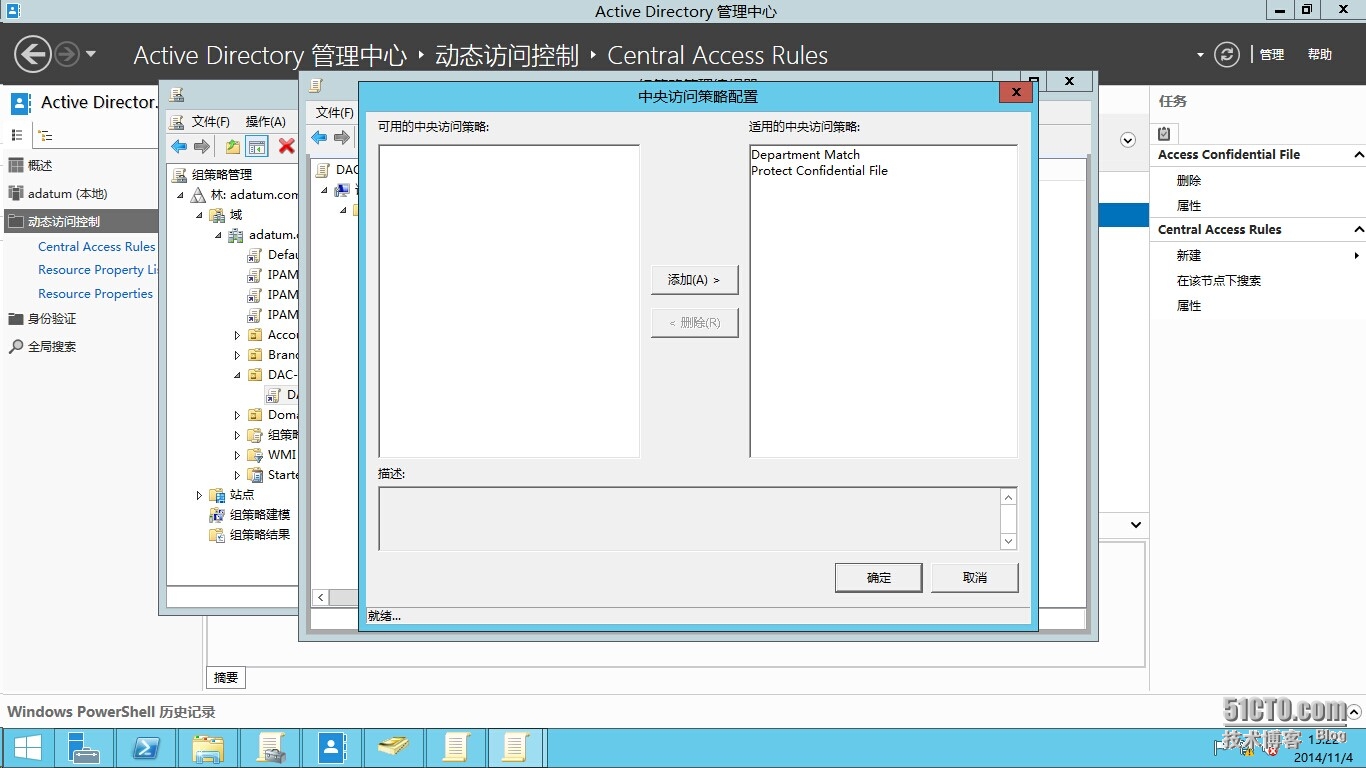Open the 帮助 menu
Image resolution: width=1366 pixels, height=768 pixels.
tap(1320, 55)
